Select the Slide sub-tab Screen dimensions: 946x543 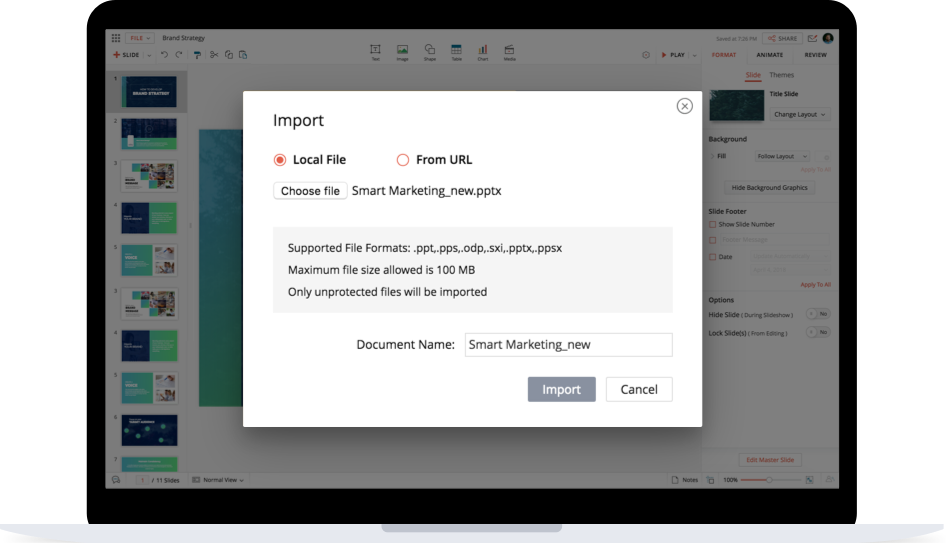pyautogui.click(x=753, y=75)
